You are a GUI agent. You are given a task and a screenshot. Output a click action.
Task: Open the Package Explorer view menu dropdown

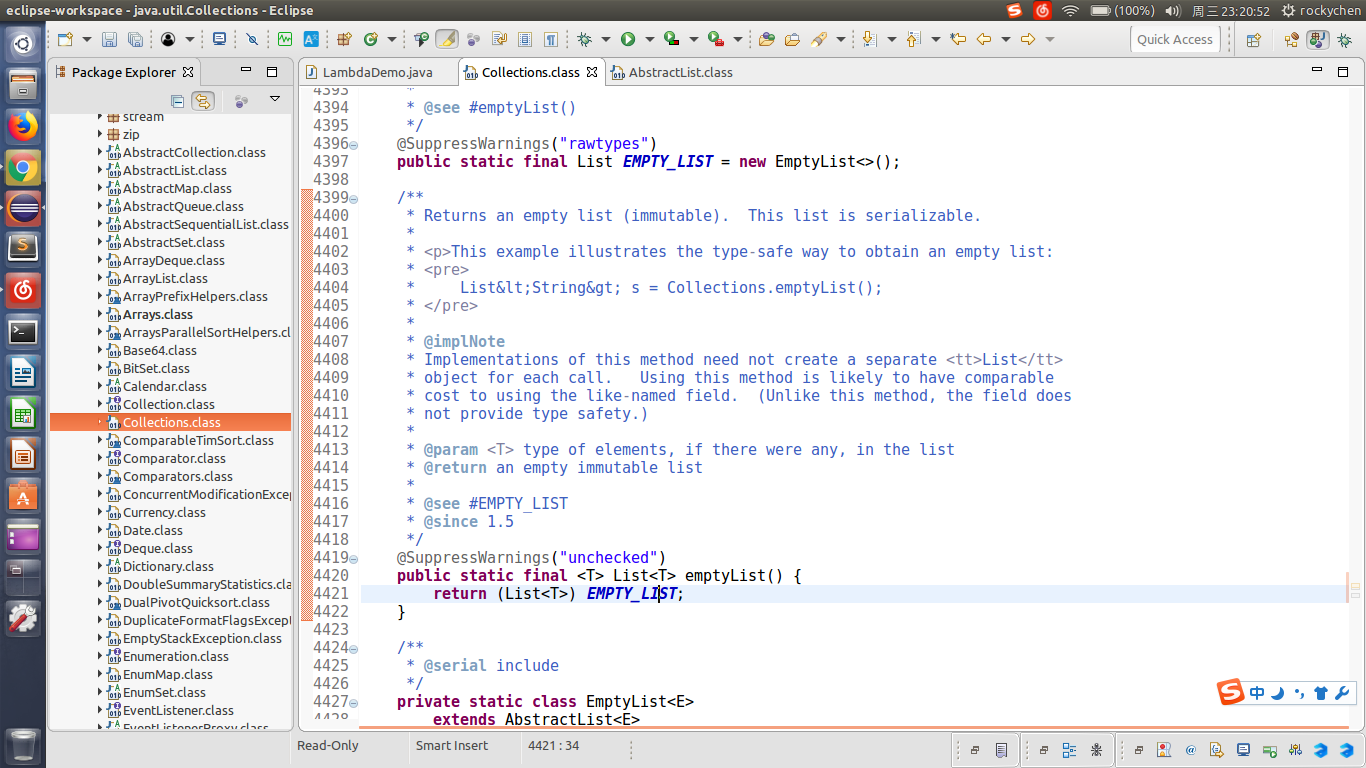click(275, 100)
